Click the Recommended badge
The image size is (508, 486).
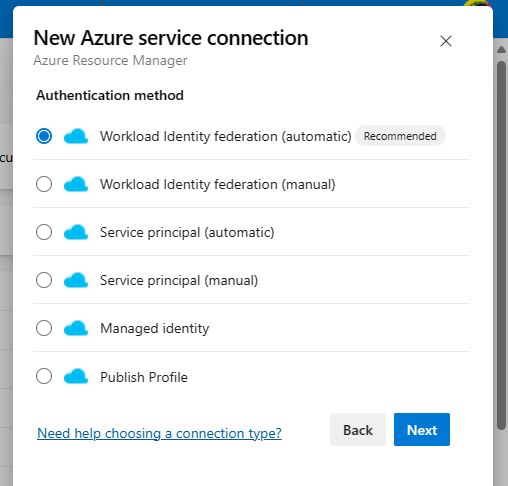(x=400, y=136)
